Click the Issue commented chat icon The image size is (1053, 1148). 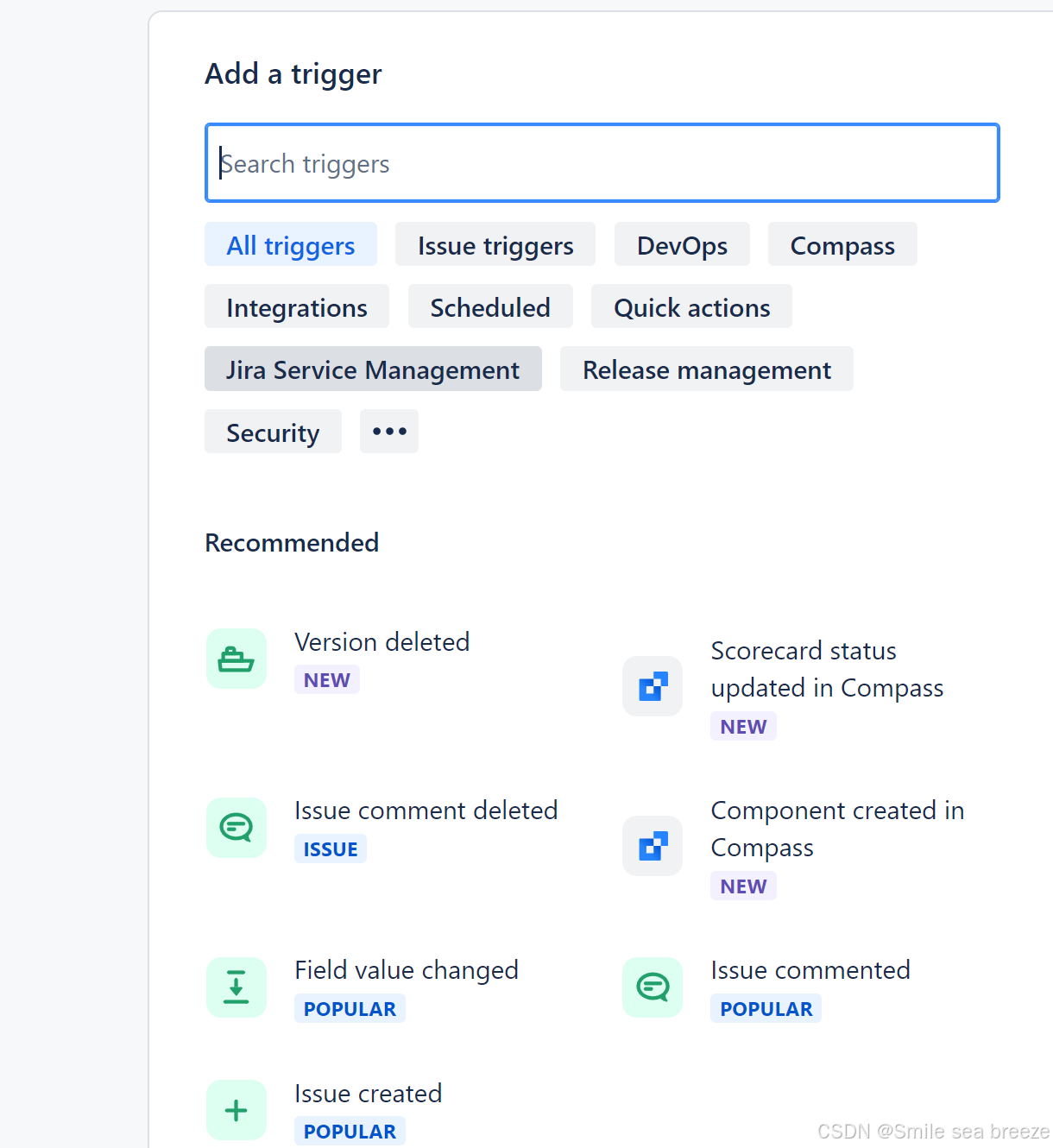point(653,987)
